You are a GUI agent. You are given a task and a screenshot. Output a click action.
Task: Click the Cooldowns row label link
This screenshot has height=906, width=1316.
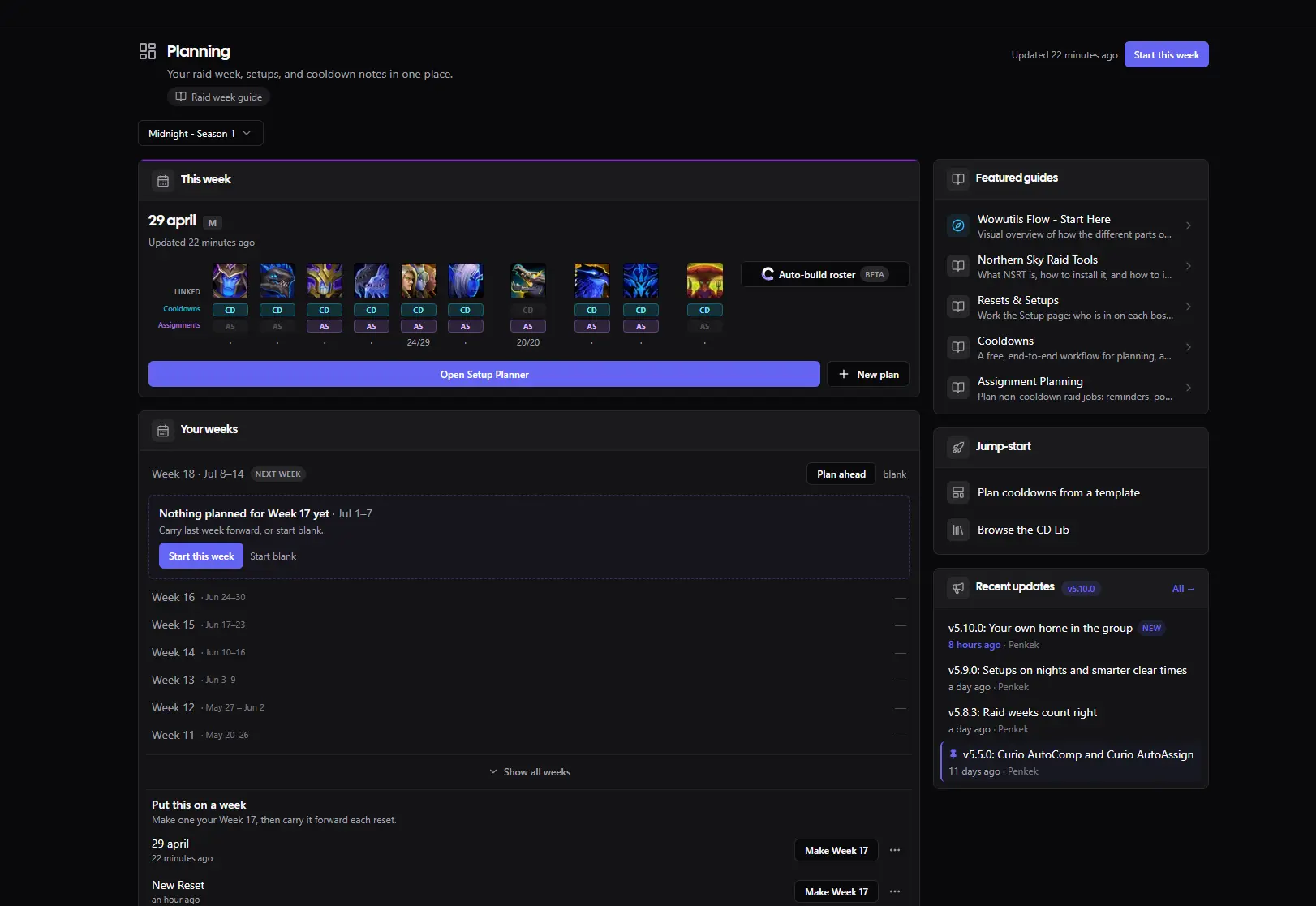tap(182, 309)
